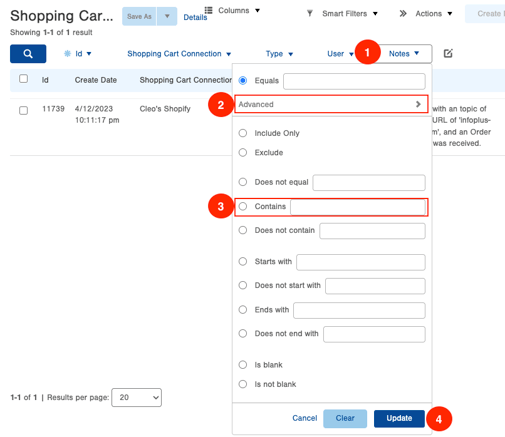Open the Shopping Cart Connection filter dropdown

click(179, 54)
